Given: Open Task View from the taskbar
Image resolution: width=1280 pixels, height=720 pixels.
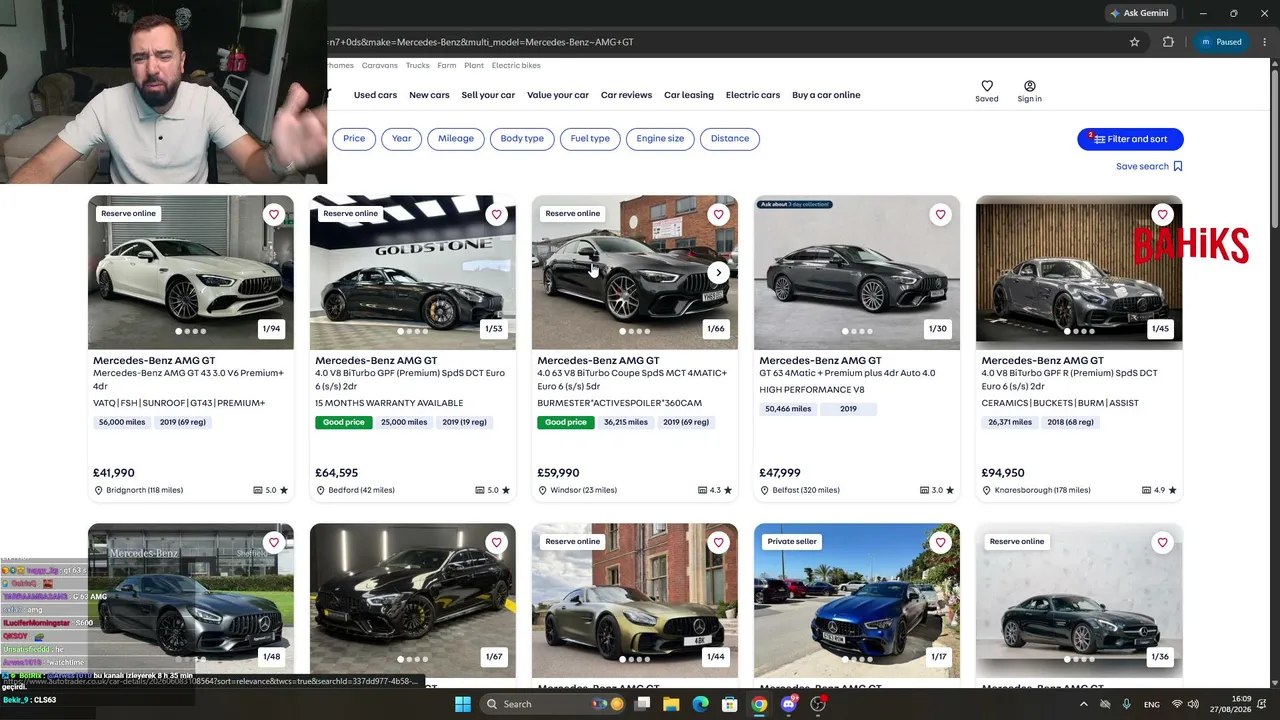Looking at the screenshot, I should (x=642, y=704).
